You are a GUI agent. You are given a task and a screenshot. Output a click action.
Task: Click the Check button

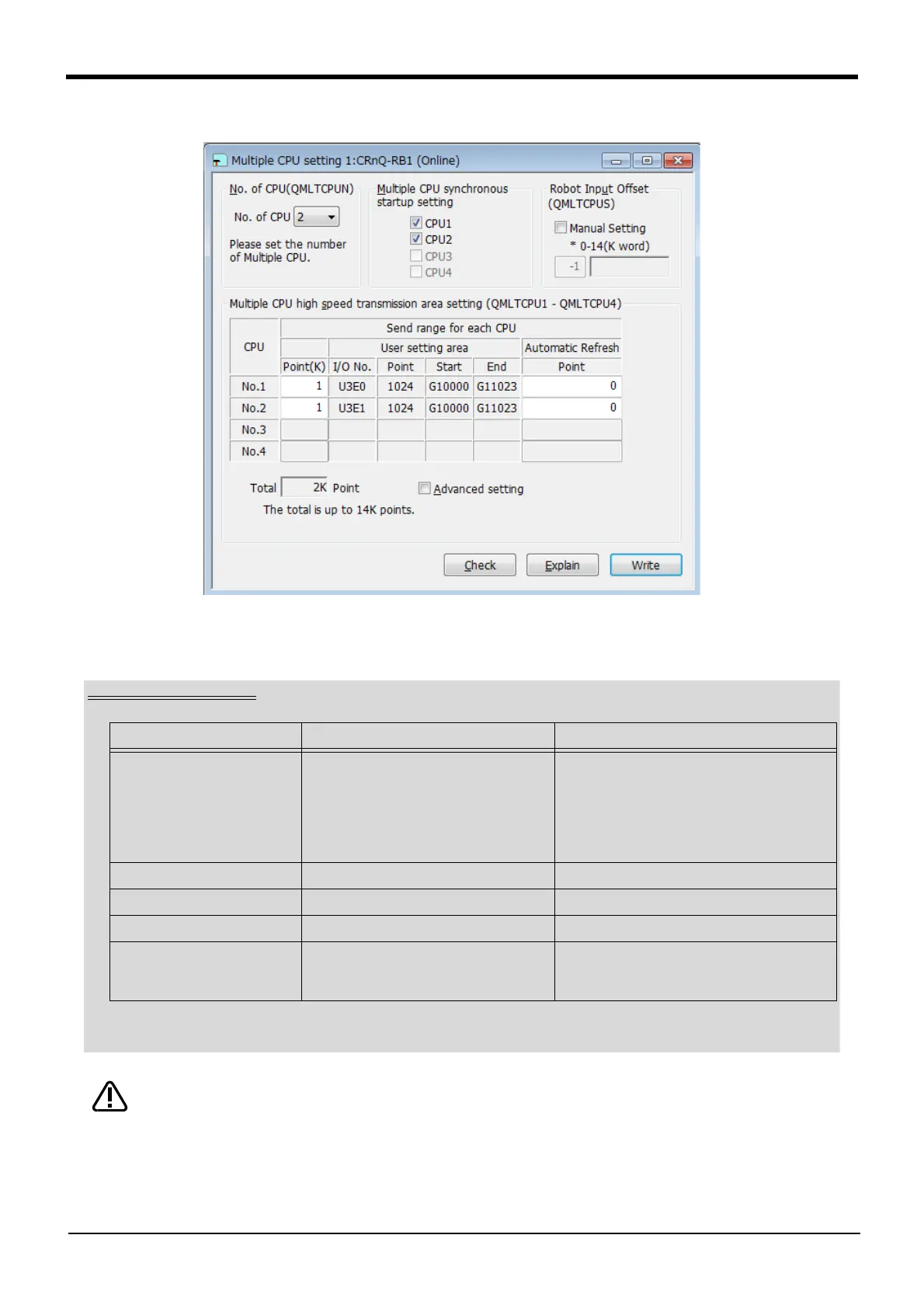pos(480,565)
